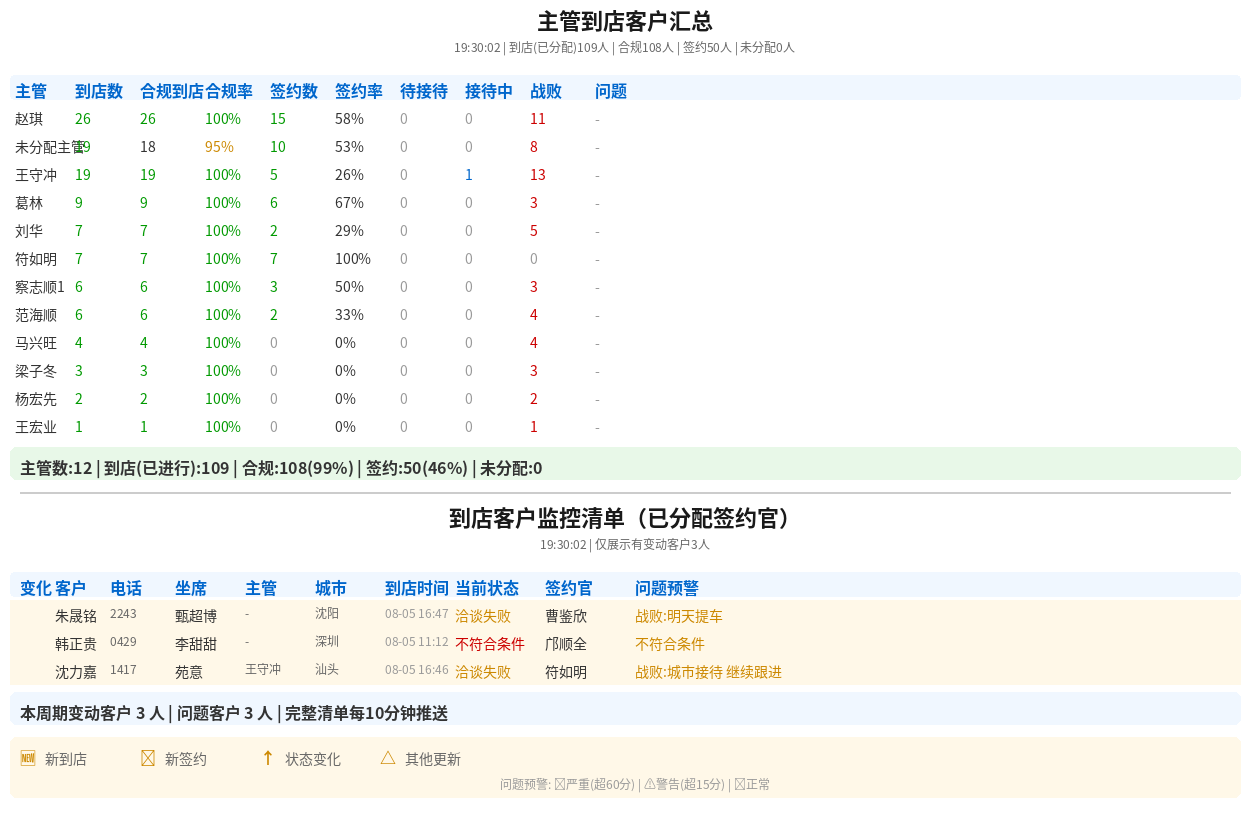This screenshot has width=1250, height=840.
Task: Click the box icon beside 新签约
Action: pyautogui.click(x=148, y=758)
